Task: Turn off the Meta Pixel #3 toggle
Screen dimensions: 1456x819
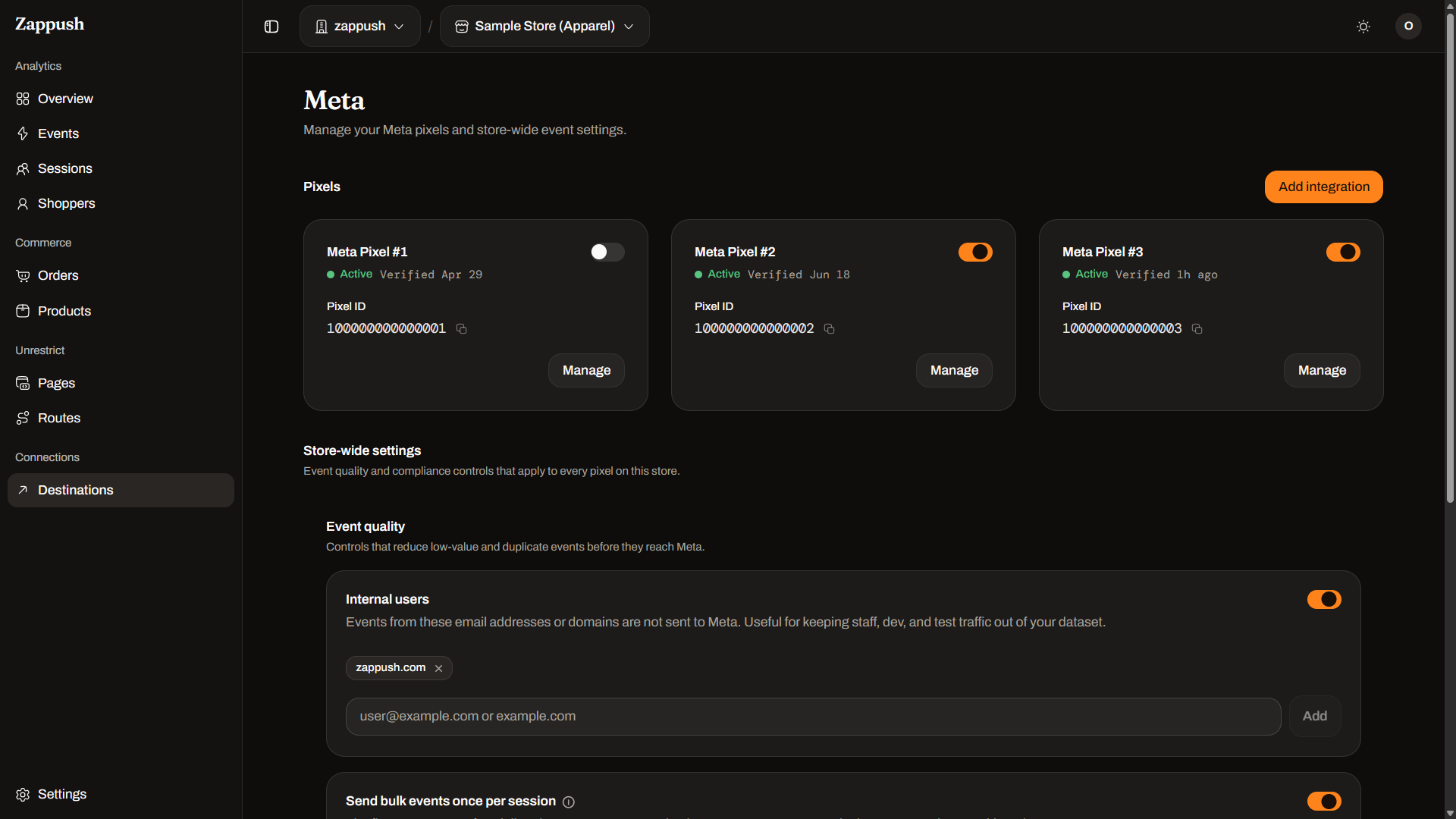Action: (1343, 253)
